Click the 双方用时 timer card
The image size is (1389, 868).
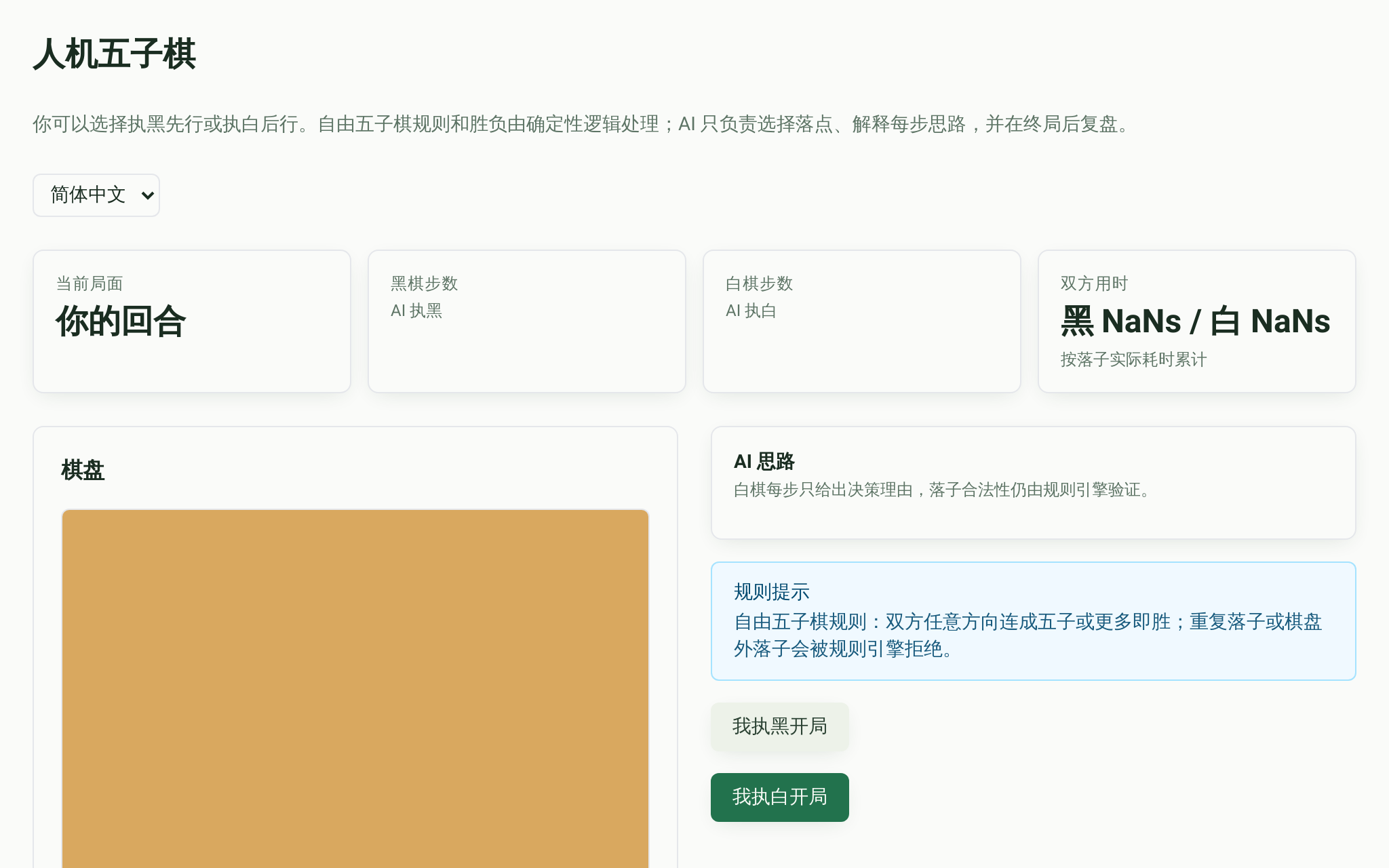click(1197, 321)
